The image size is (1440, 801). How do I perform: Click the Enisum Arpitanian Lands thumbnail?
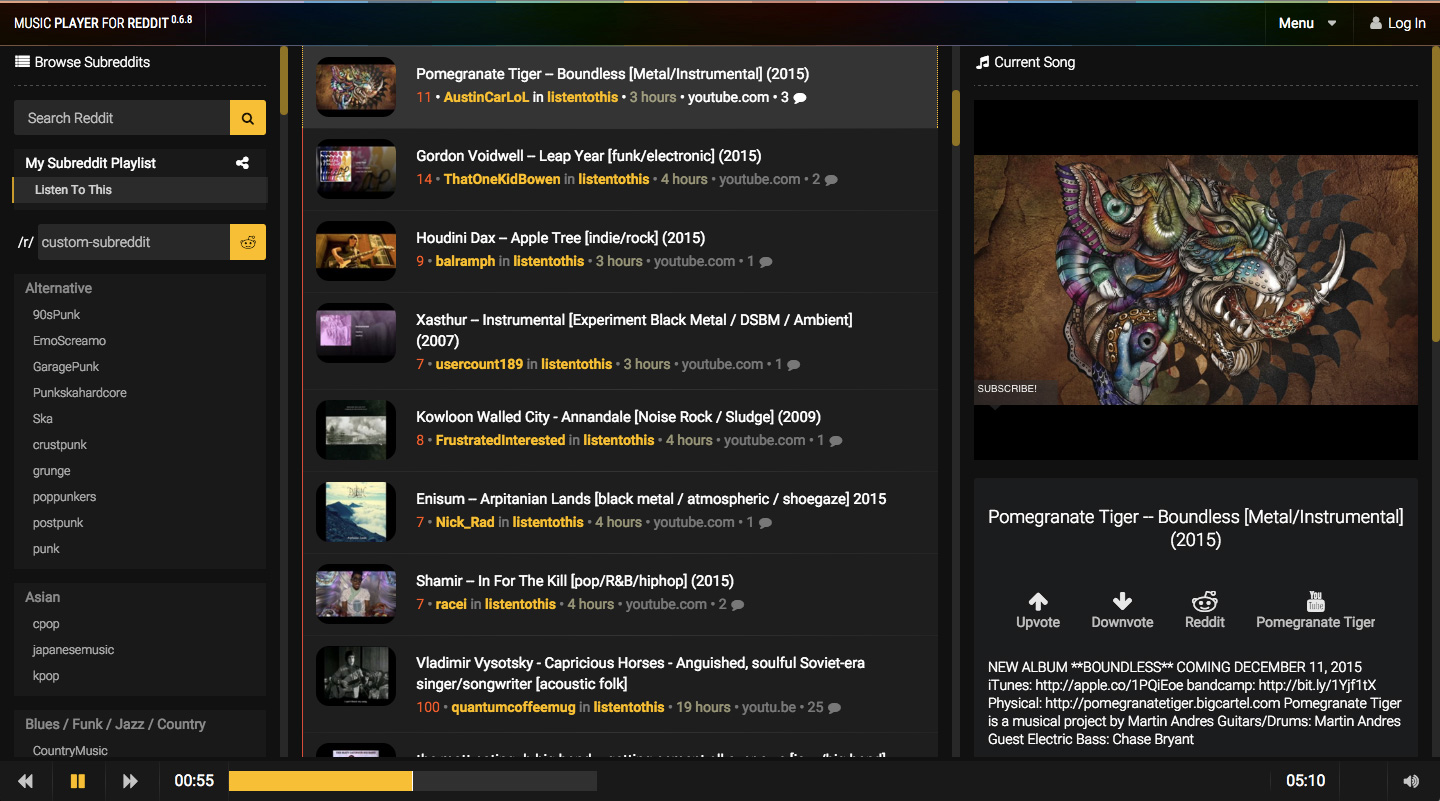[x=356, y=512]
